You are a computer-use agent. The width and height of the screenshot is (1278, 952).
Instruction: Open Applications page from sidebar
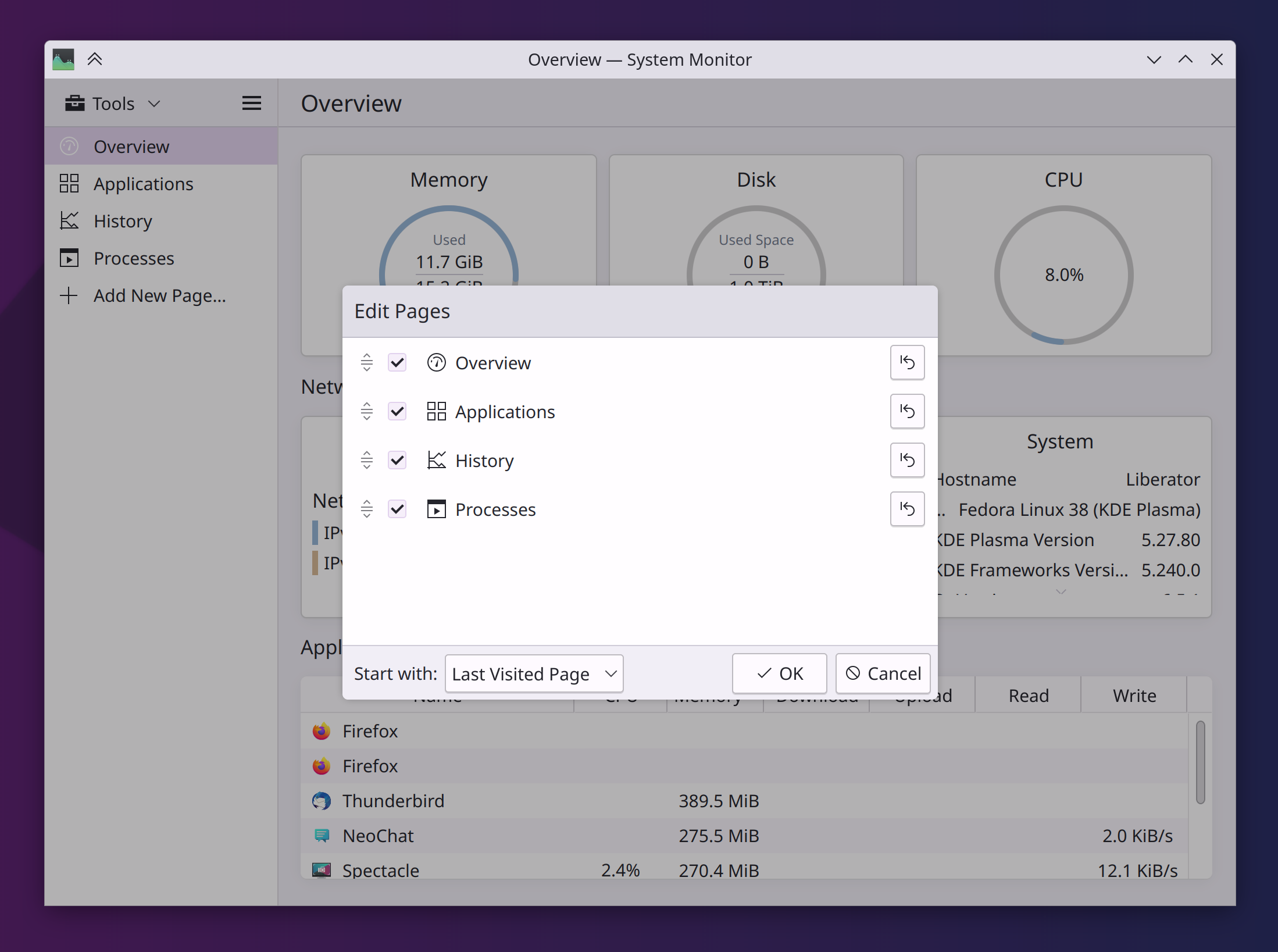(143, 184)
